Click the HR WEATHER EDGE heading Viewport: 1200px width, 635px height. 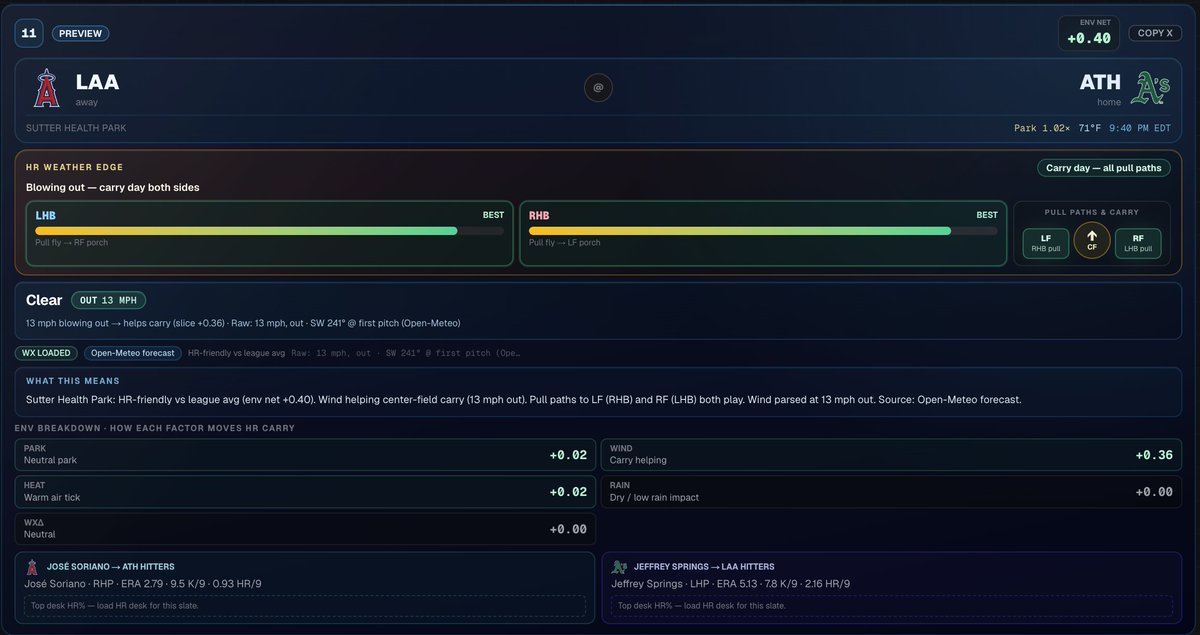pos(75,167)
